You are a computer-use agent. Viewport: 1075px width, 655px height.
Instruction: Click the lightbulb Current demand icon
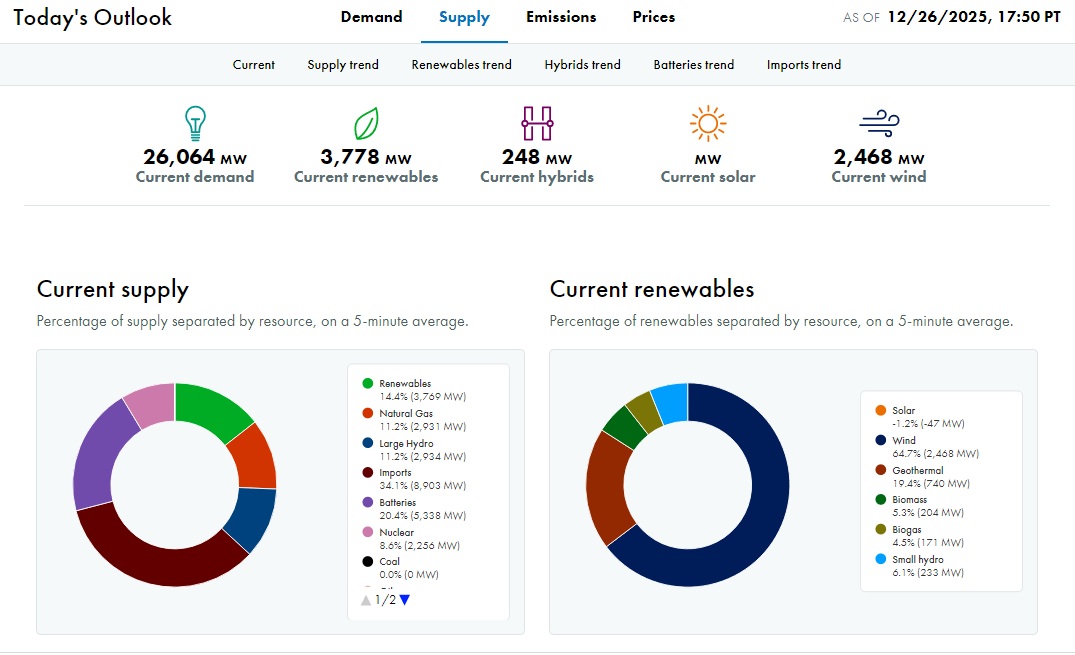coord(195,122)
